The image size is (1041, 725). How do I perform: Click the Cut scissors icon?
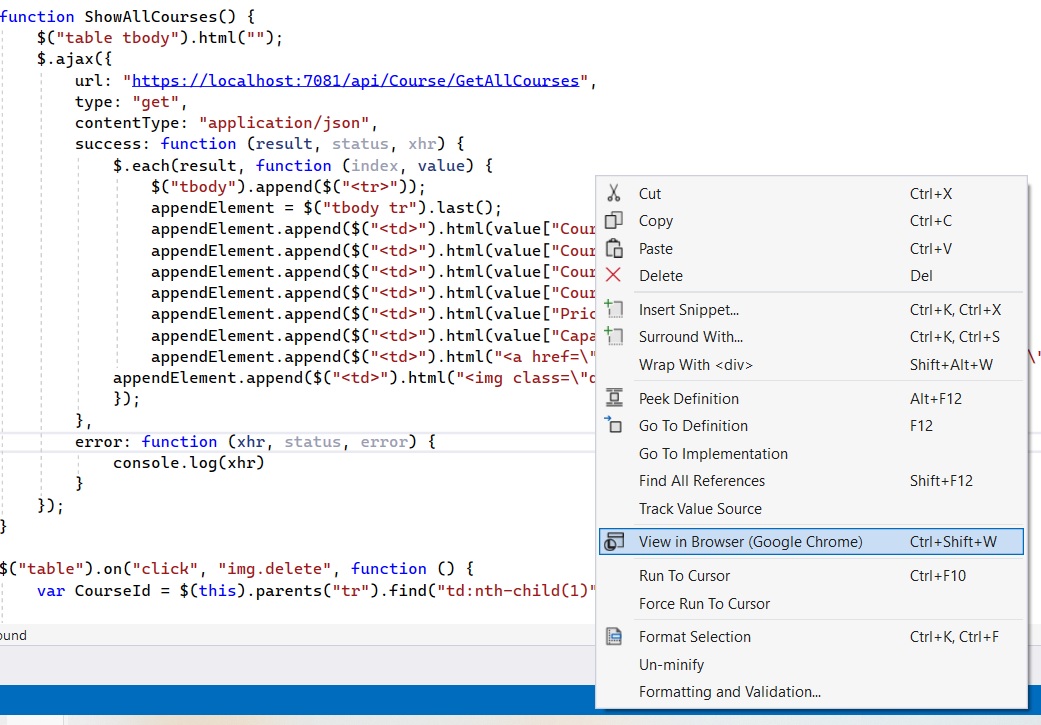coord(613,193)
